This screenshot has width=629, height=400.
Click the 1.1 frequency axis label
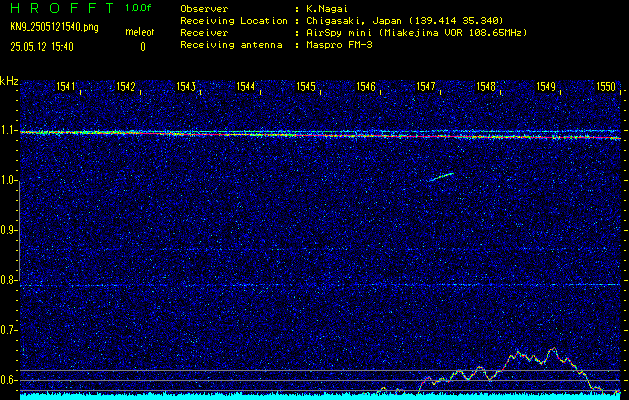coord(8,130)
